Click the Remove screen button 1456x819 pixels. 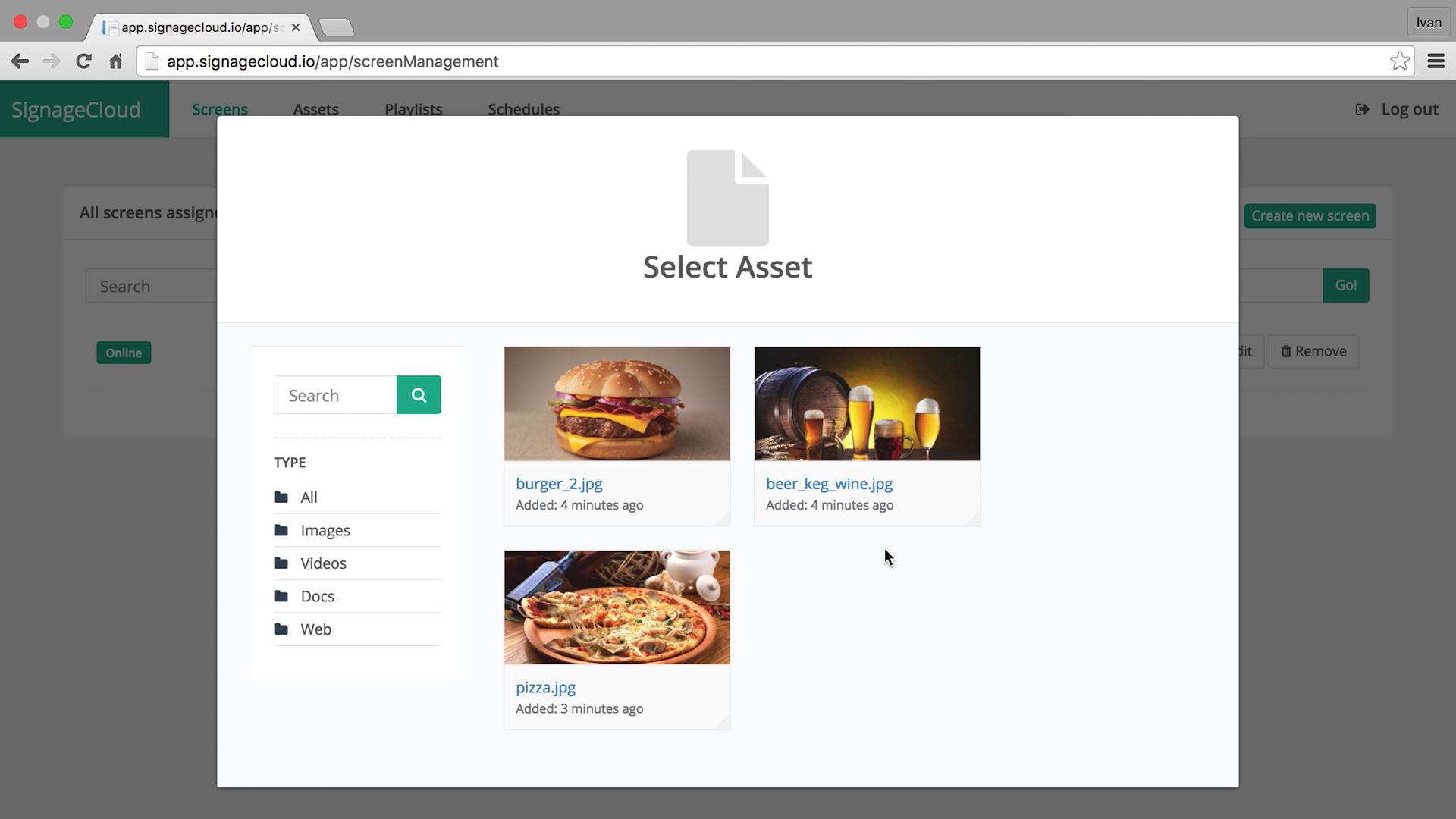[x=1313, y=352]
